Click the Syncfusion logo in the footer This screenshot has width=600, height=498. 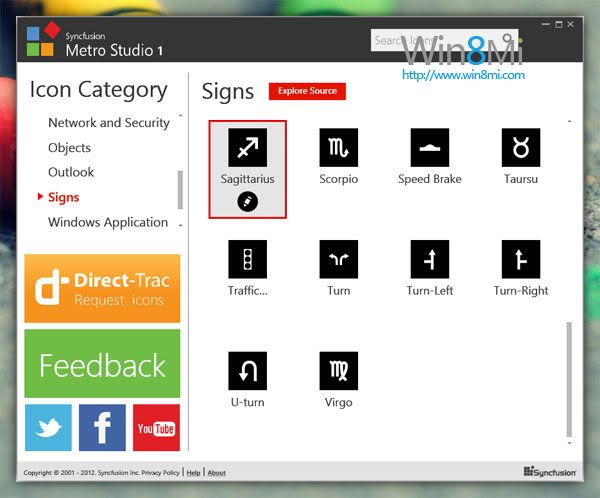[x=550, y=472]
